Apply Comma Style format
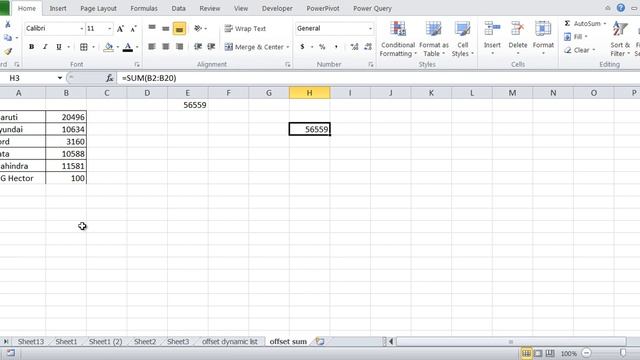Screen dimensions: 640x360 [x=336, y=47]
